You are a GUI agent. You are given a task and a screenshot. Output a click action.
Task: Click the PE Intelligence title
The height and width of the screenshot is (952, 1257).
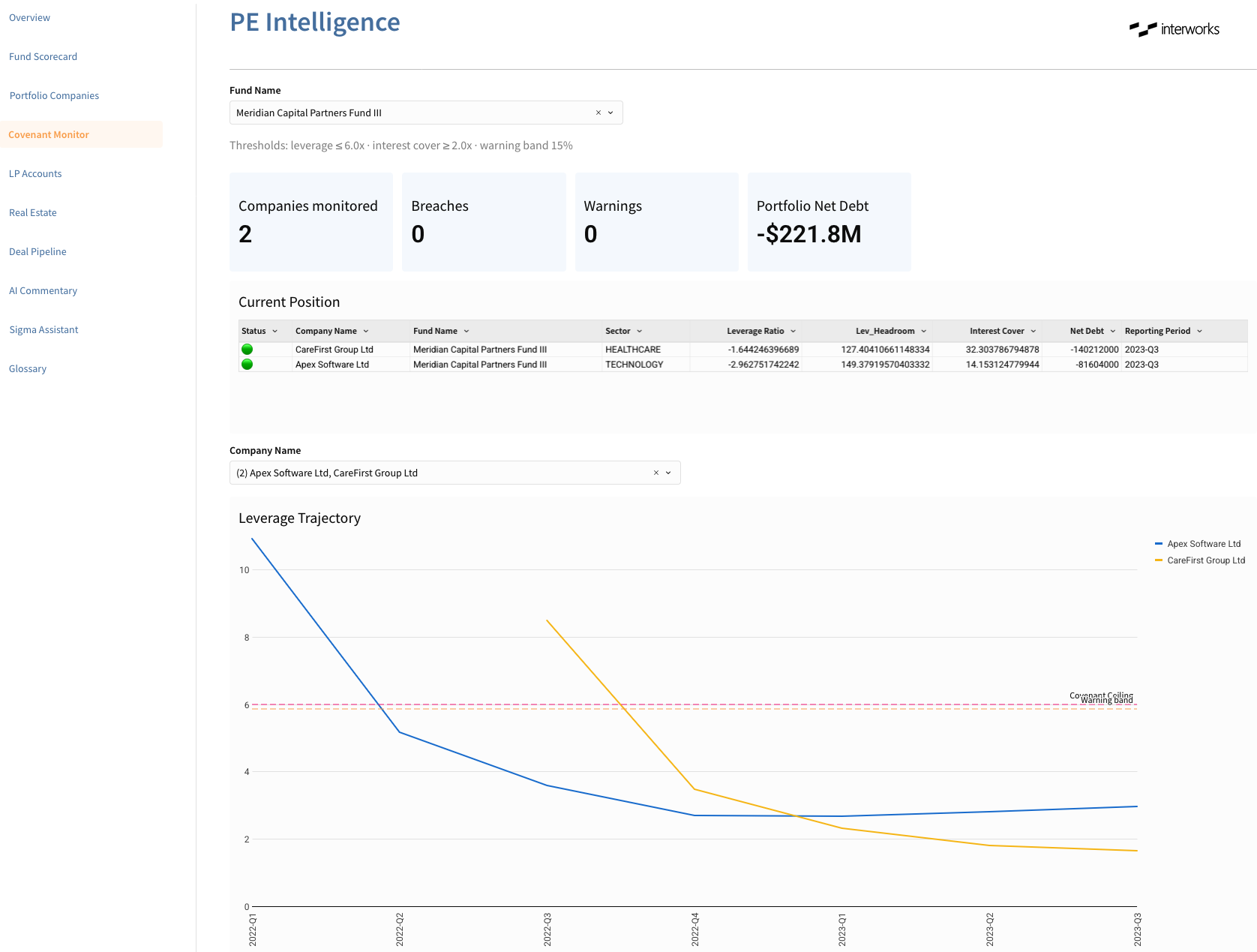point(315,23)
